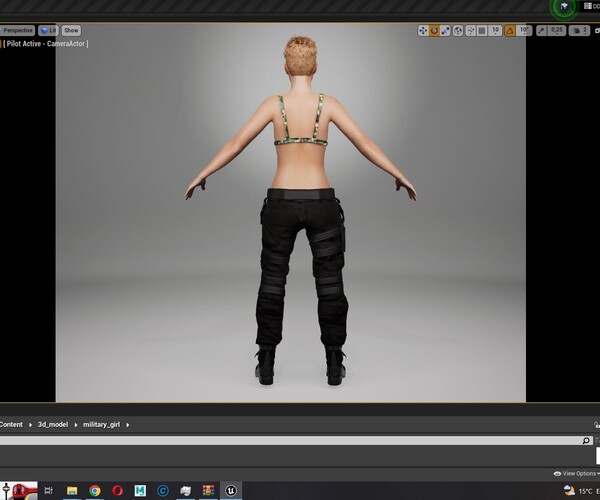Expand arrow after military_girl breadcrumb
The height and width of the screenshot is (500, 600).
pos(128,425)
